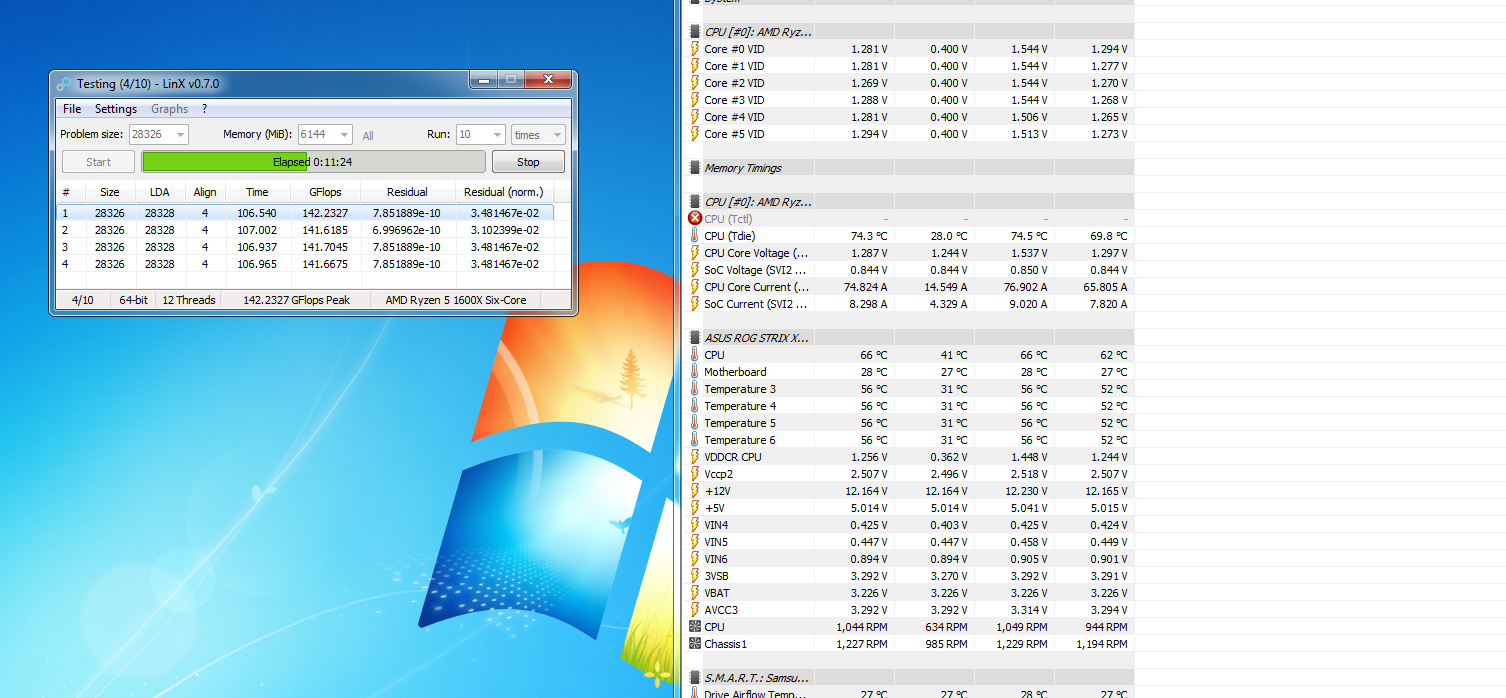
Task: Click the 12 Threads status bar entry
Action: tap(189, 300)
